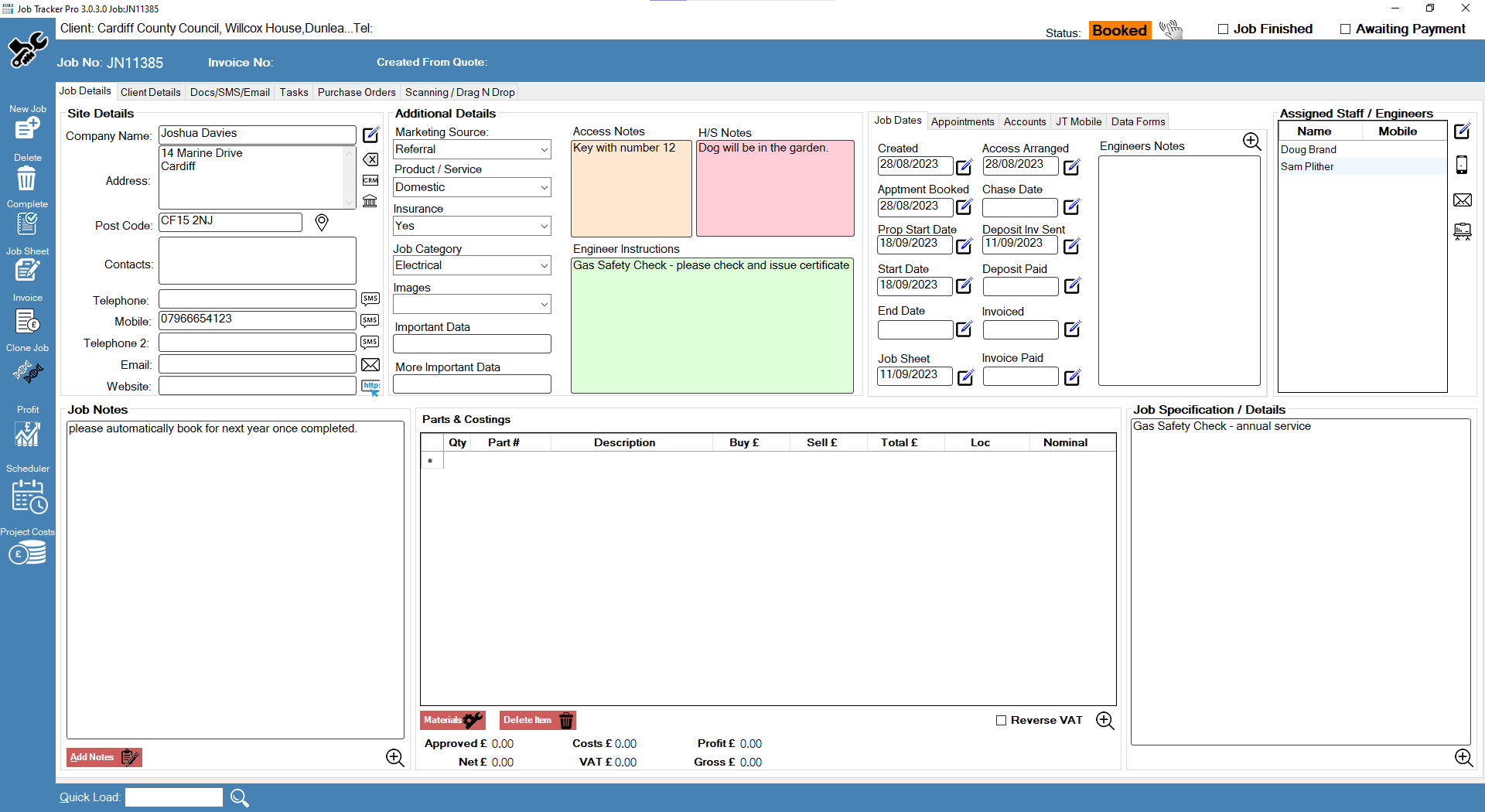
Task: Click the Quick Load input field
Action: click(x=174, y=797)
